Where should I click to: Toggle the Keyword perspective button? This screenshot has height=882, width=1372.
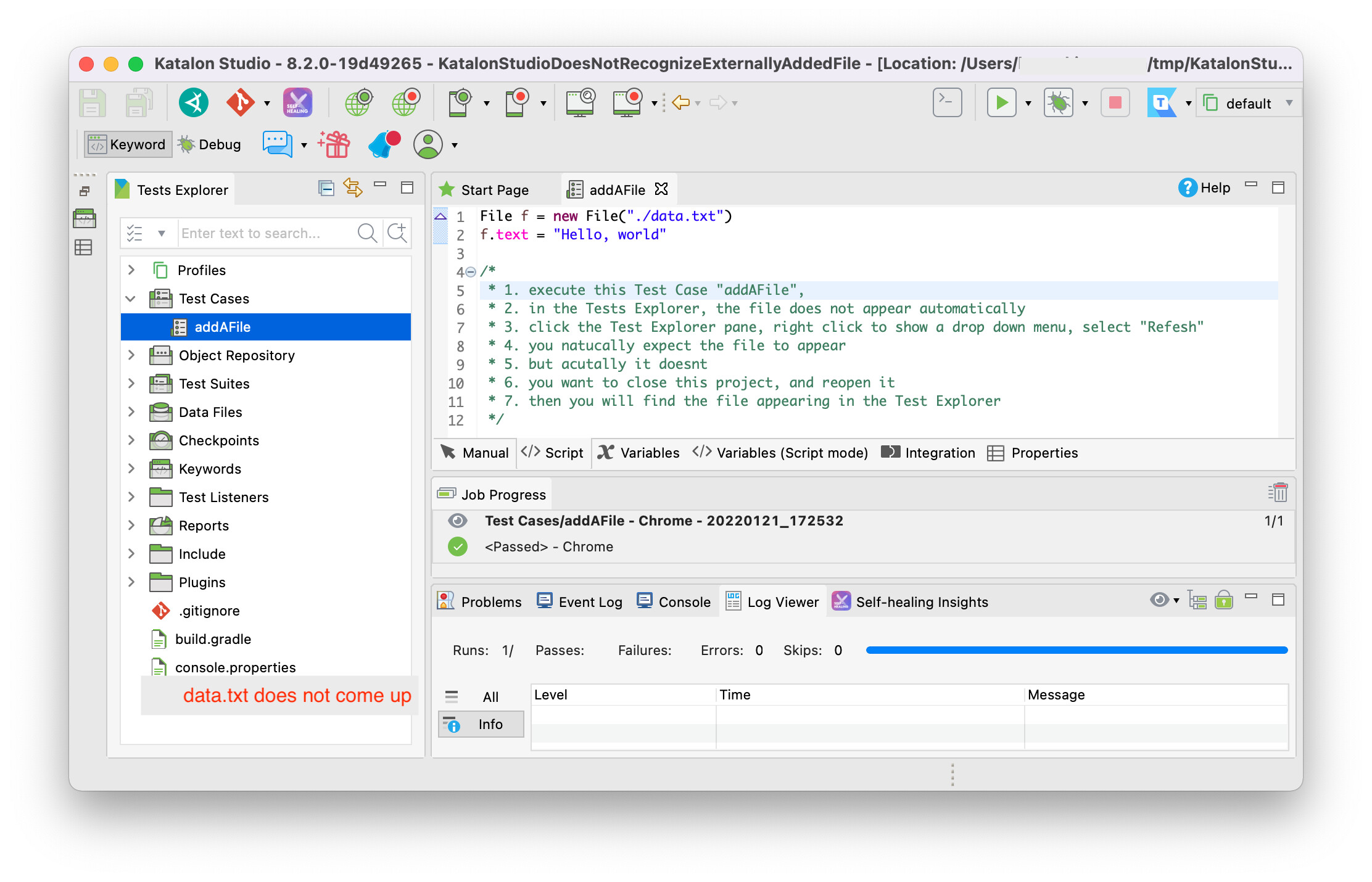128,144
